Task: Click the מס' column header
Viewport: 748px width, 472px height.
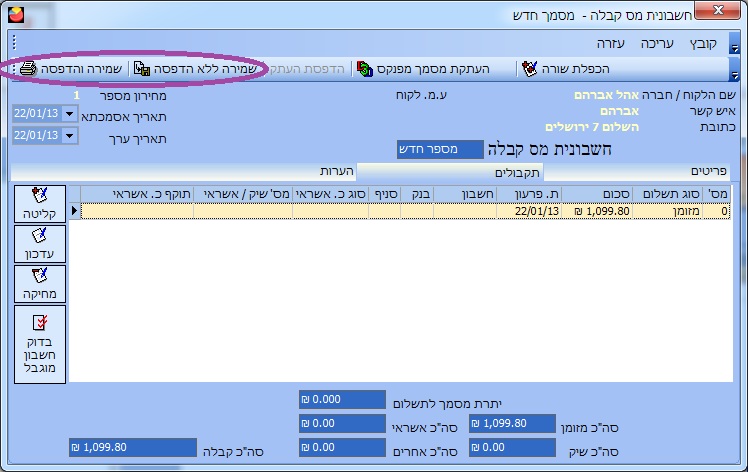Action: (716, 194)
